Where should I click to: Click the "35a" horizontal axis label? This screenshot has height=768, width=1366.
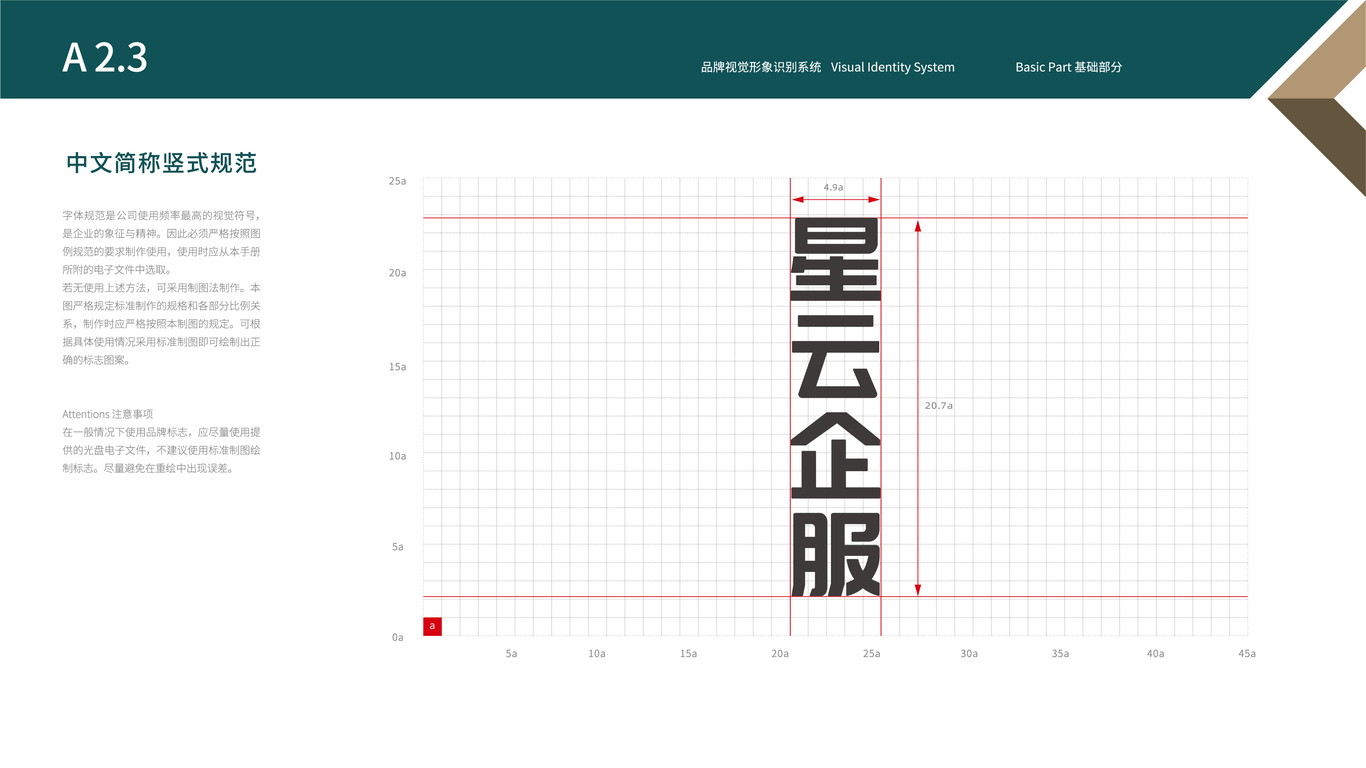[x=1060, y=654]
